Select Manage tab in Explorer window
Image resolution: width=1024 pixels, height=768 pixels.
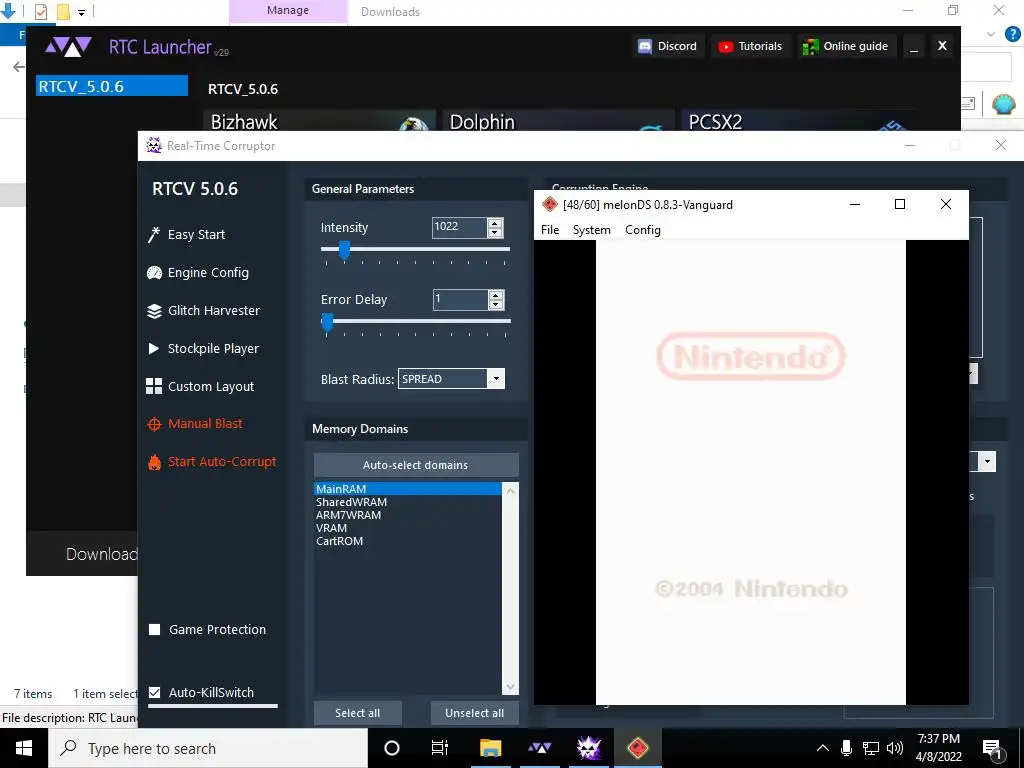point(288,11)
